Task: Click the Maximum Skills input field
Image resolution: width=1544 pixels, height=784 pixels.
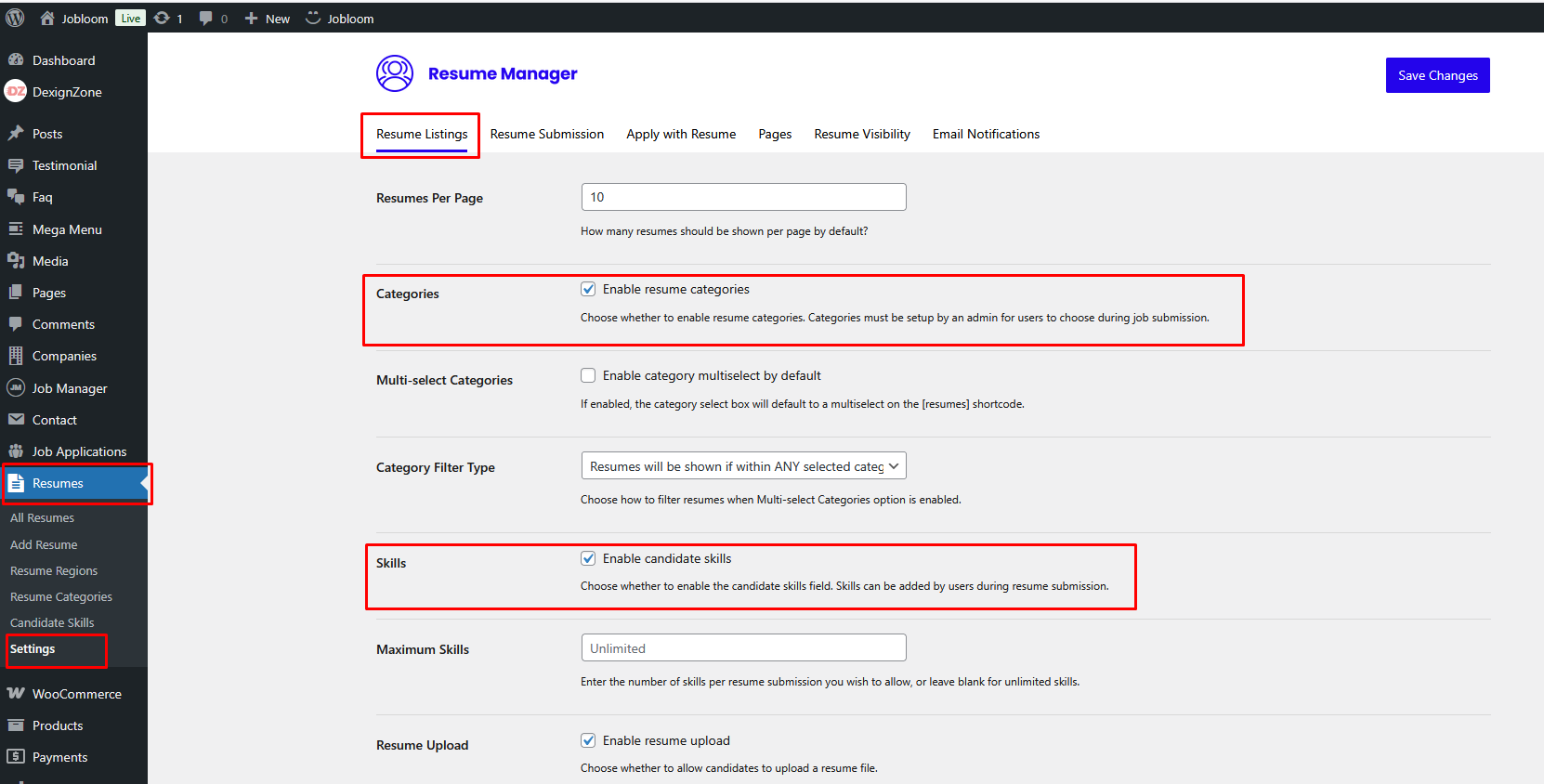Action: coord(743,648)
